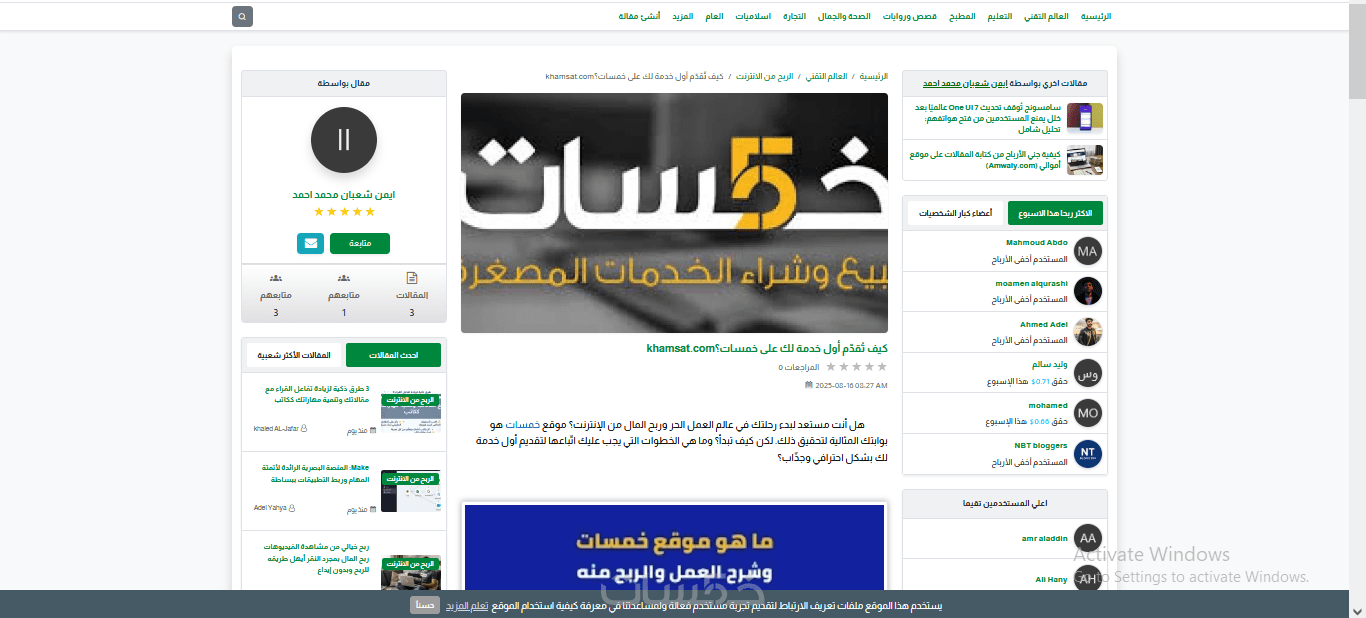Image resolution: width=1366 pixels, height=618 pixels.
Task: Click the middle followers group icon in author stats
Action: (344, 278)
